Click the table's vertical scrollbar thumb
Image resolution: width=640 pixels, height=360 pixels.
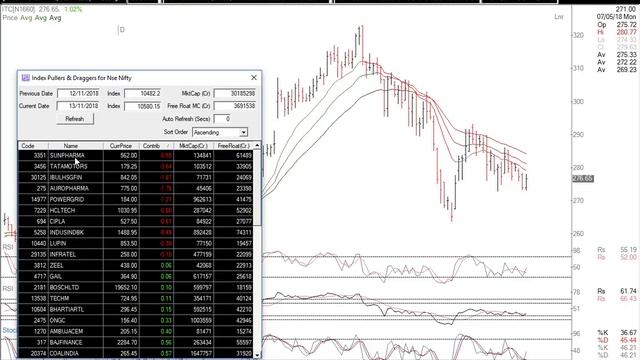257,187
